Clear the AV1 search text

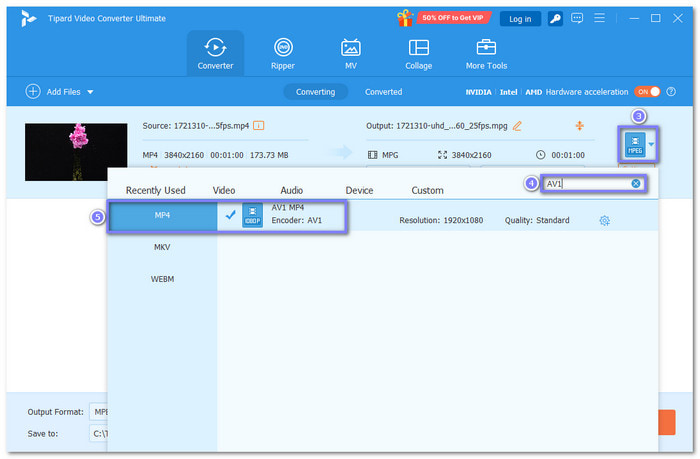click(x=636, y=184)
